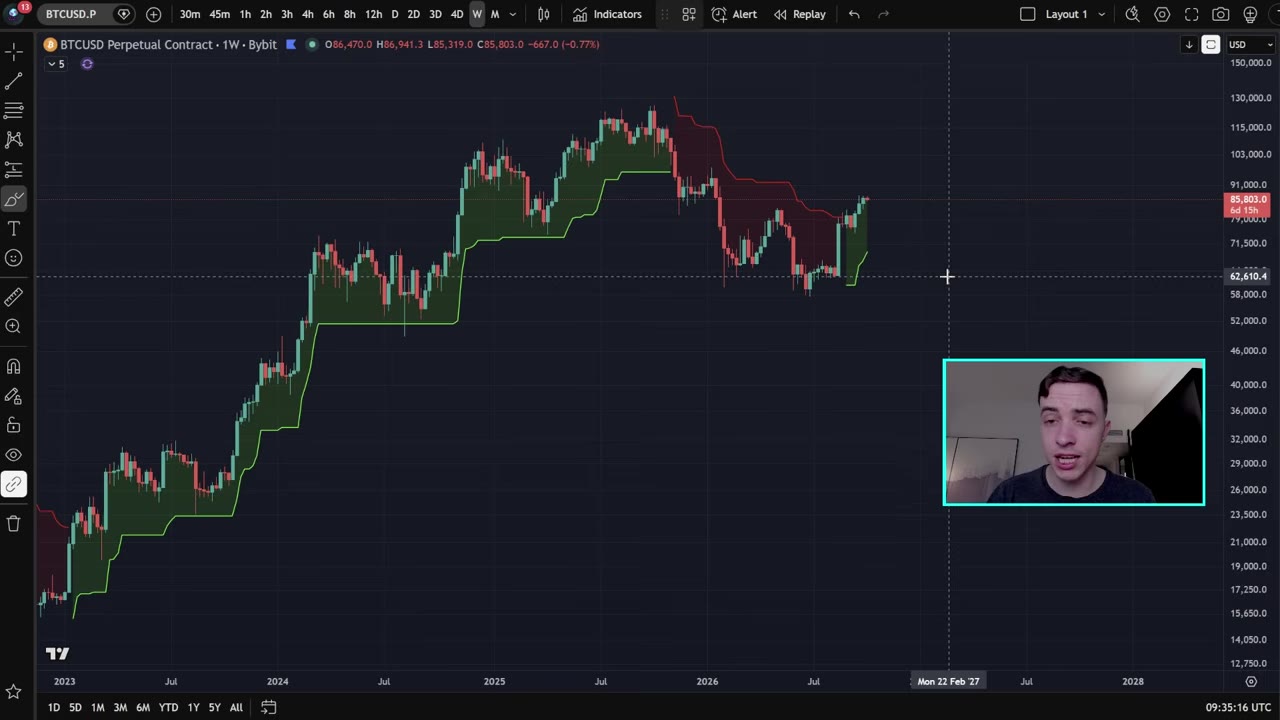Toggle stay in drawing mode
This screenshot has width=1280, height=720.
pos(14,396)
